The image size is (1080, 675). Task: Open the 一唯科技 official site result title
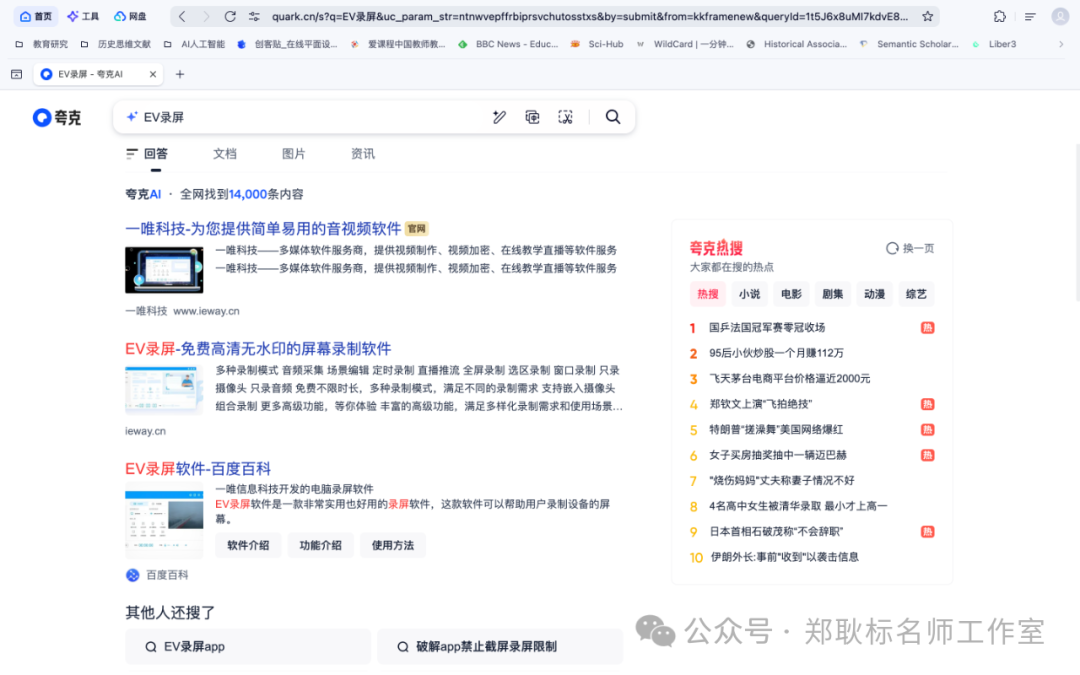(x=262, y=229)
